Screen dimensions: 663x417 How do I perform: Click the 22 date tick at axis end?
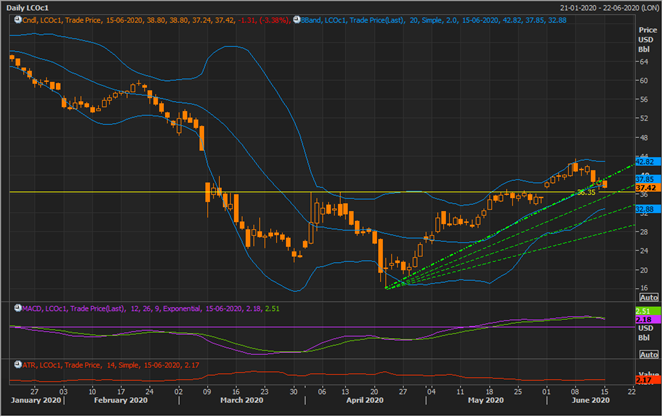pos(631,392)
